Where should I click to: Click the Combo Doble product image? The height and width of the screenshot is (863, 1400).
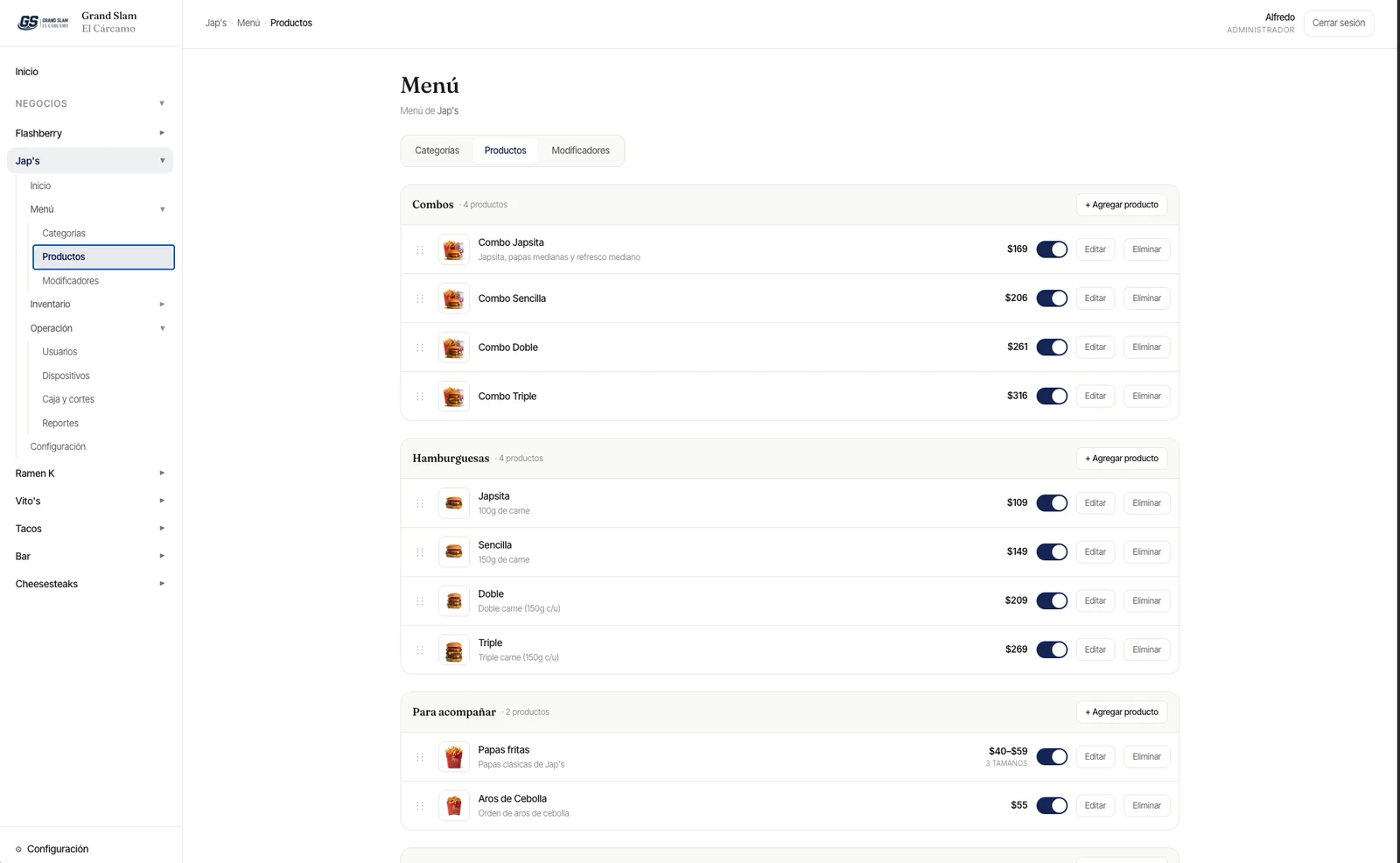click(x=453, y=347)
